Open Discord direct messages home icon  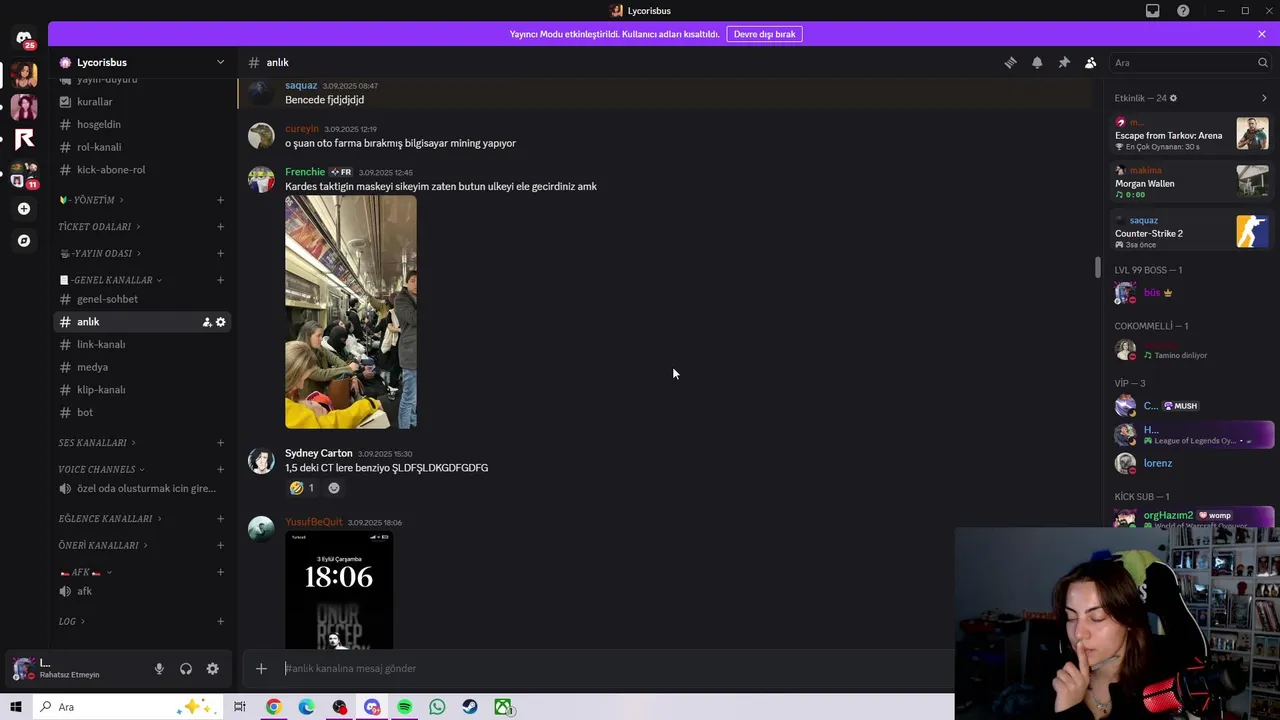click(24, 39)
